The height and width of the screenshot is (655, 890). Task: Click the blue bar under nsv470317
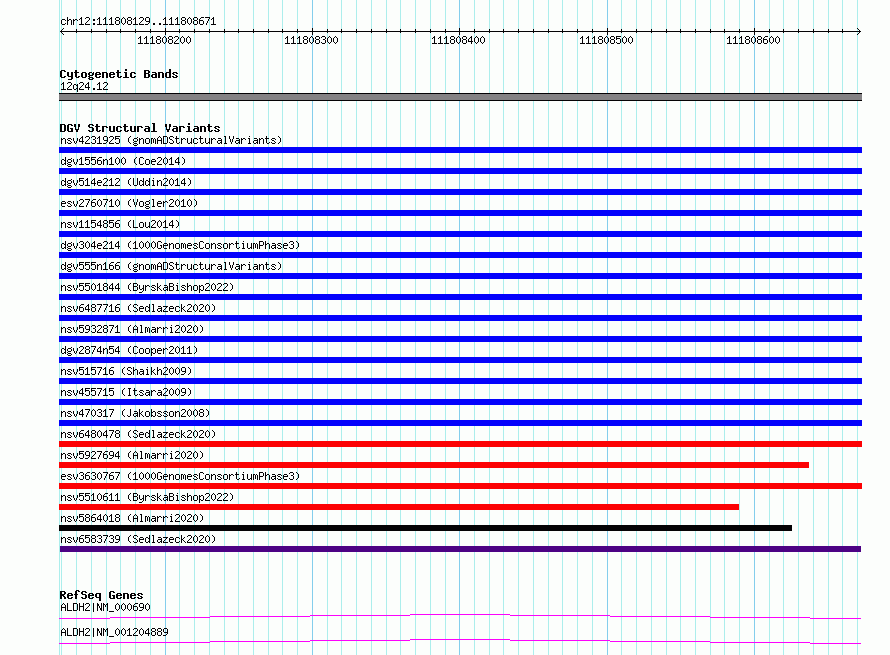(460, 423)
